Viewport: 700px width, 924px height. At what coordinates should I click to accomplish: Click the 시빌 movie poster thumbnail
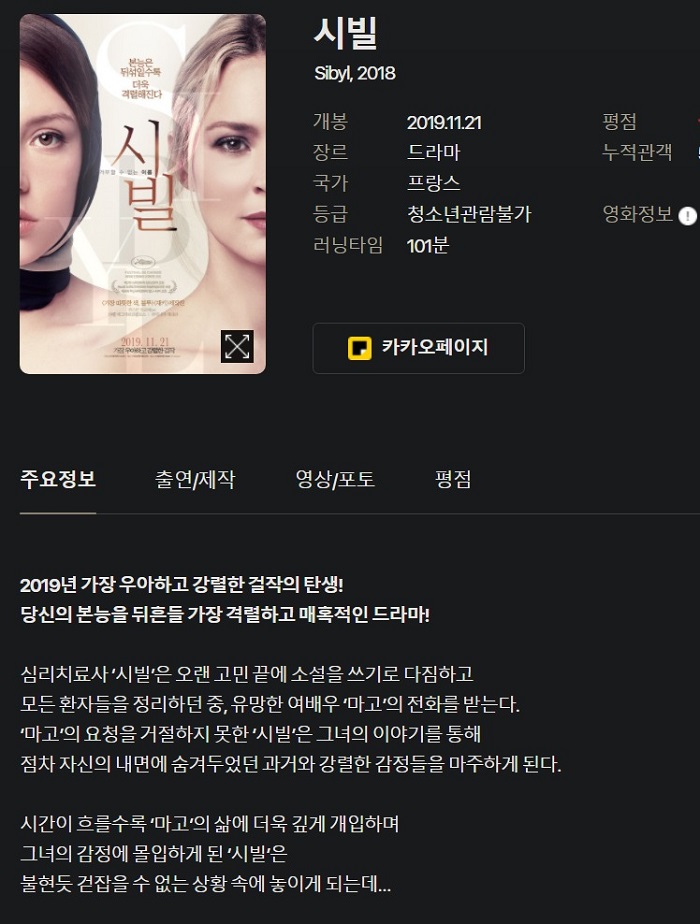[143, 194]
